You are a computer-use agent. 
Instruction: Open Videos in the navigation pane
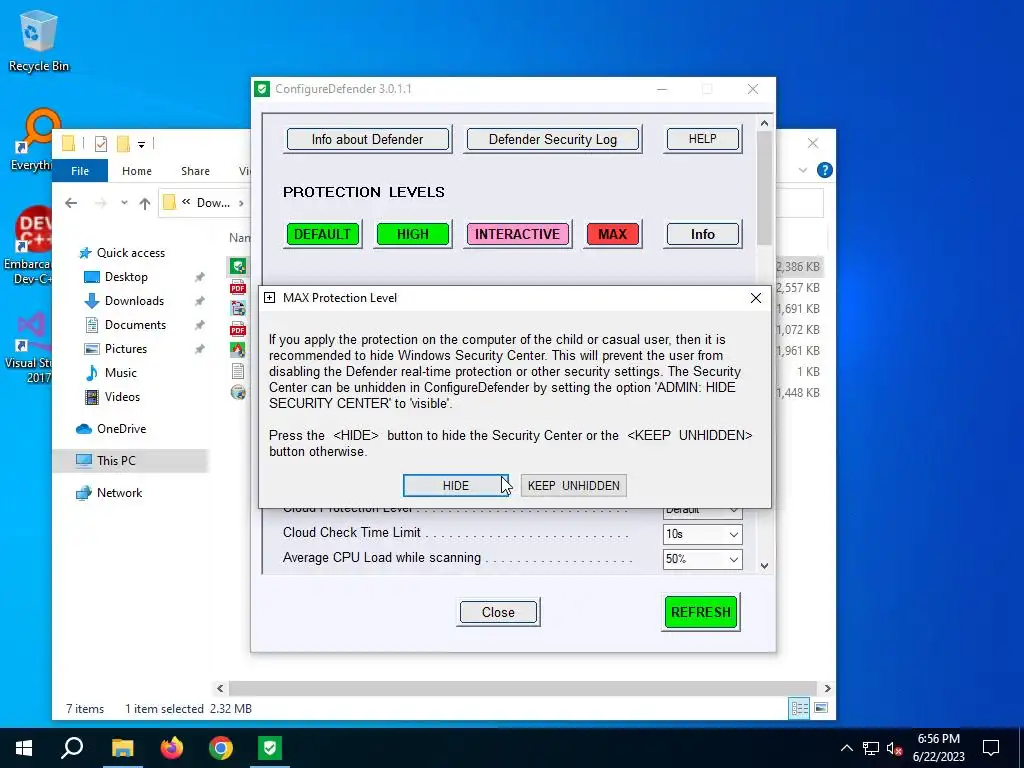tap(122, 396)
